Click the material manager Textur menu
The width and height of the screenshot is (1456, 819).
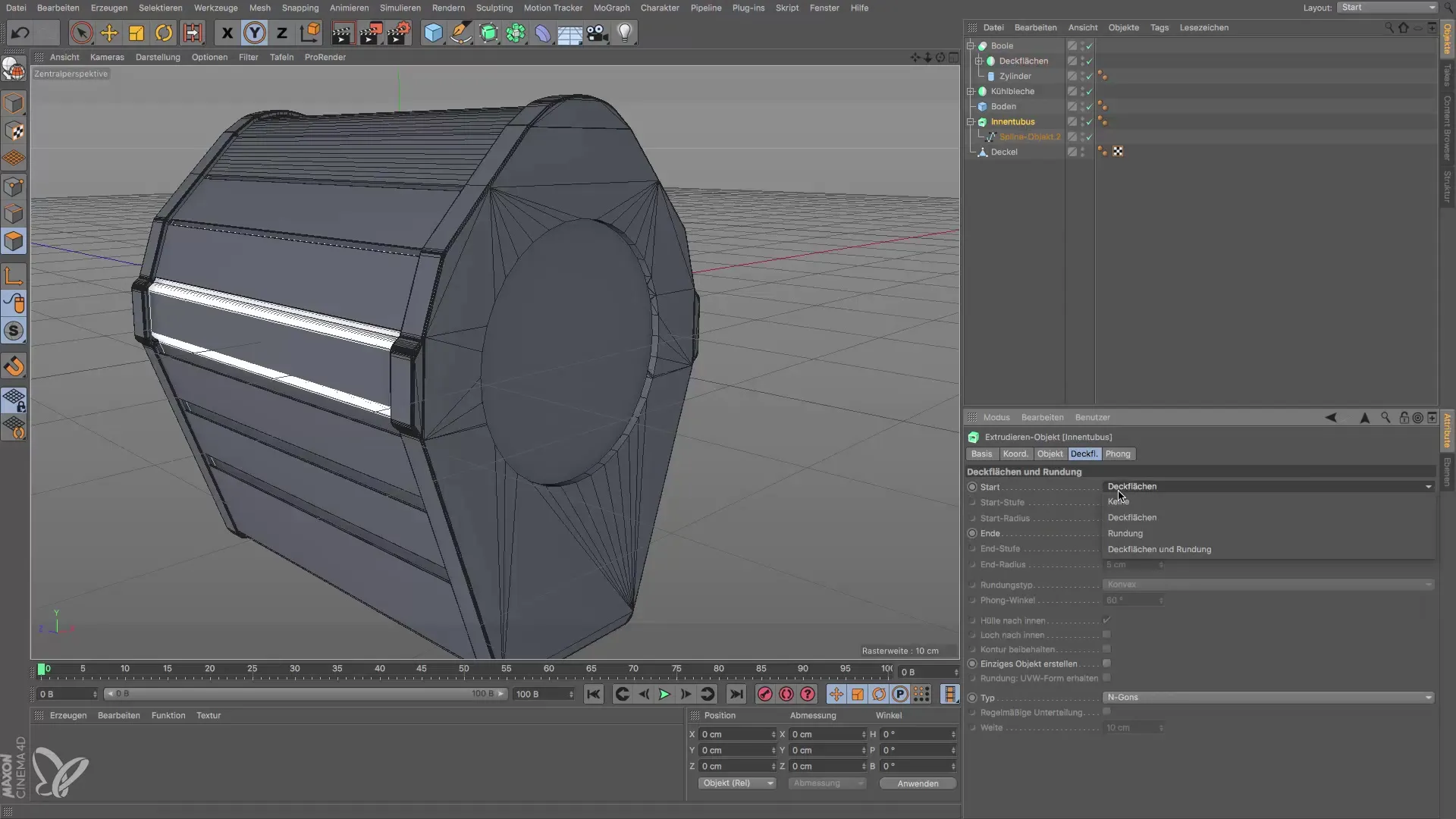click(209, 715)
